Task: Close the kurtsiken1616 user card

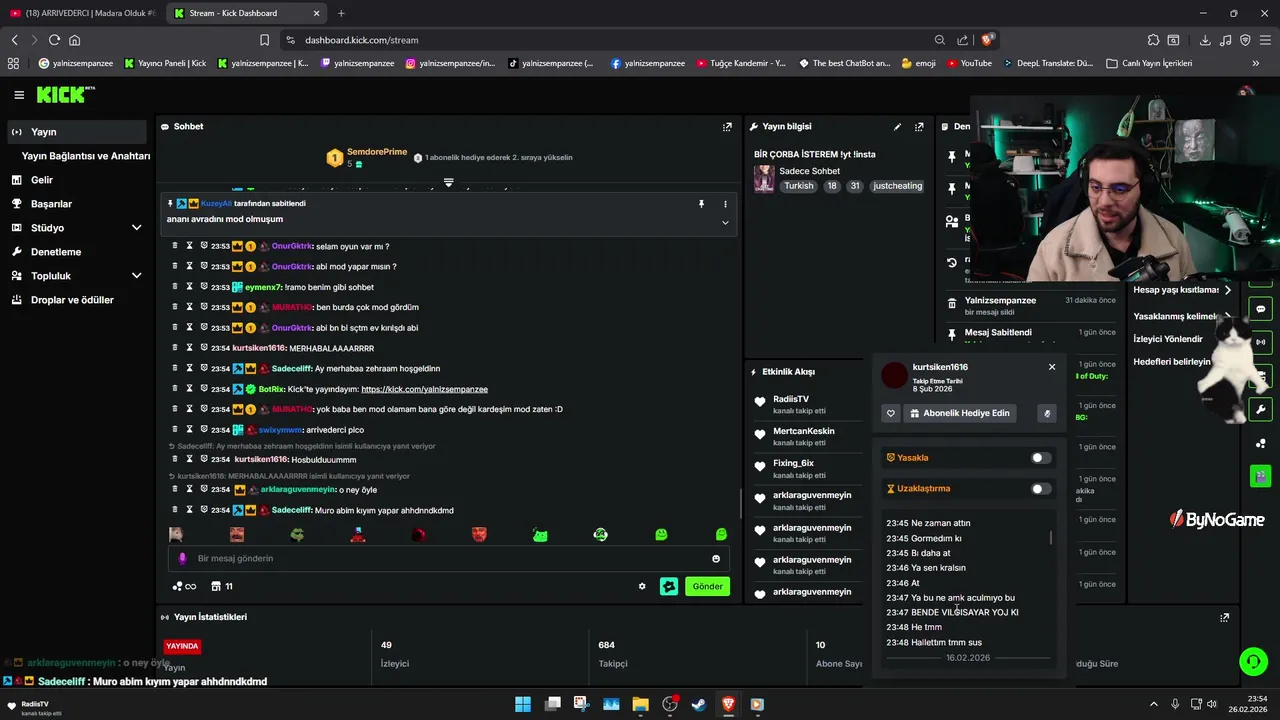Action: coord(1052,367)
